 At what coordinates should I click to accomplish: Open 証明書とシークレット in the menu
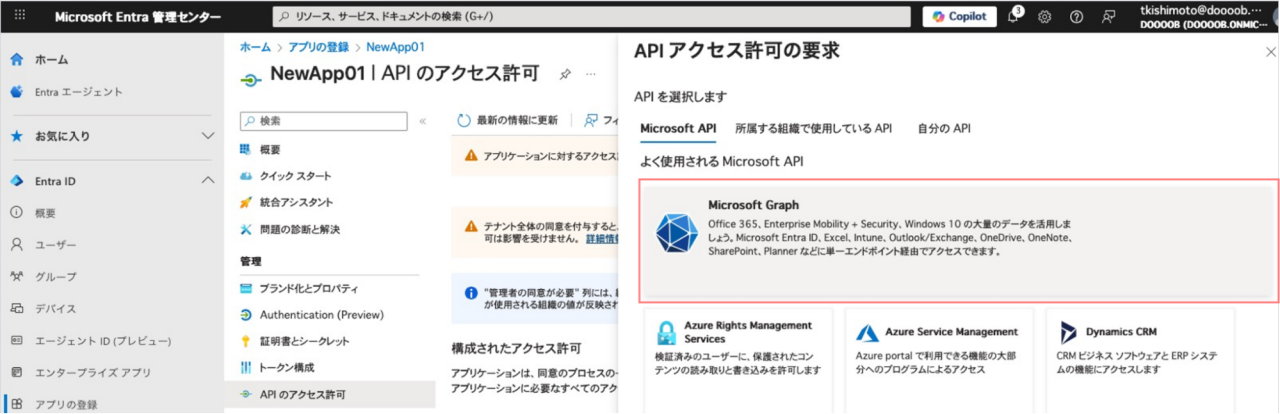304,341
